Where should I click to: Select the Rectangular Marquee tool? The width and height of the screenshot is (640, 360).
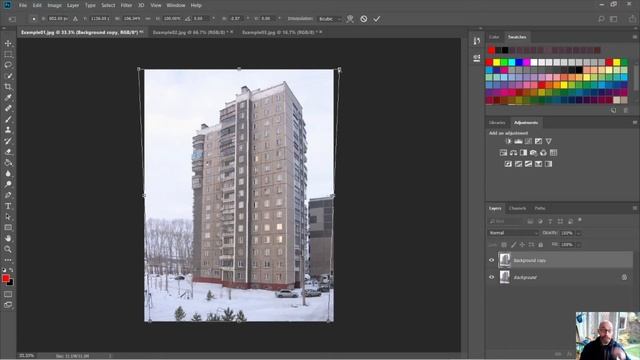click(8, 54)
